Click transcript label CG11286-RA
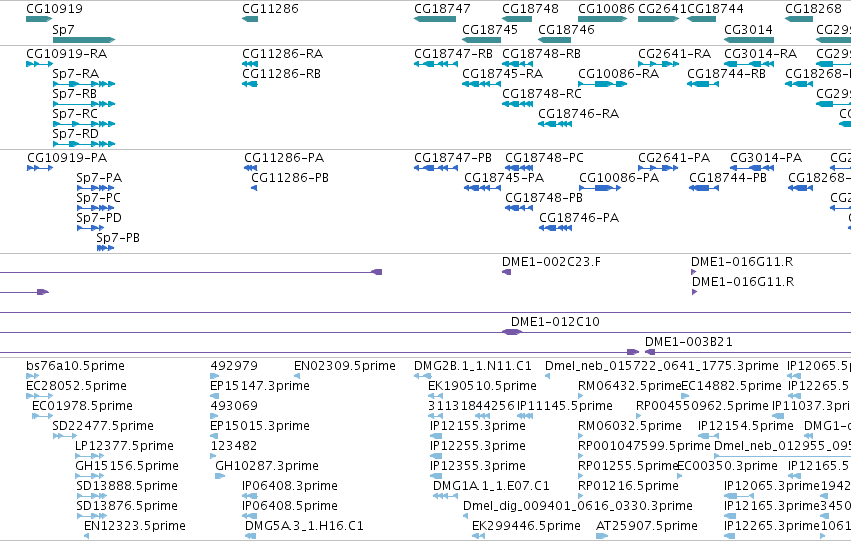This screenshot has width=851, height=541. pyautogui.click(x=282, y=54)
